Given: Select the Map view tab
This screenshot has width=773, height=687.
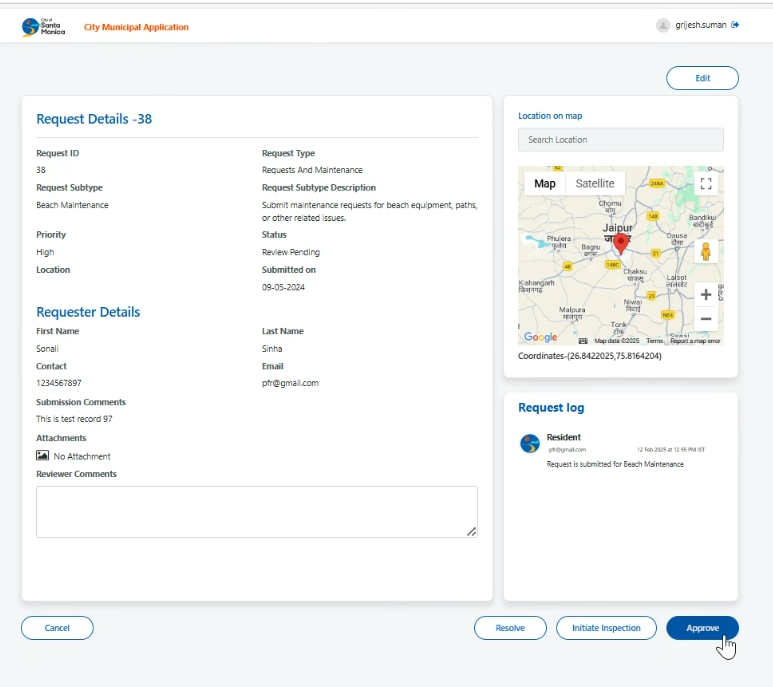Looking at the screenshot, I should click(544, 184).
